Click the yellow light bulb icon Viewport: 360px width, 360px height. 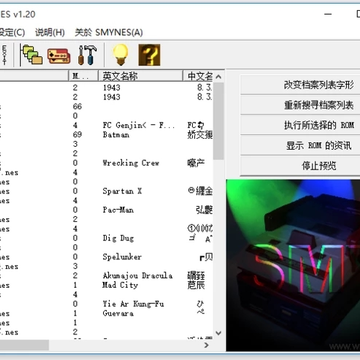[120, 55]
